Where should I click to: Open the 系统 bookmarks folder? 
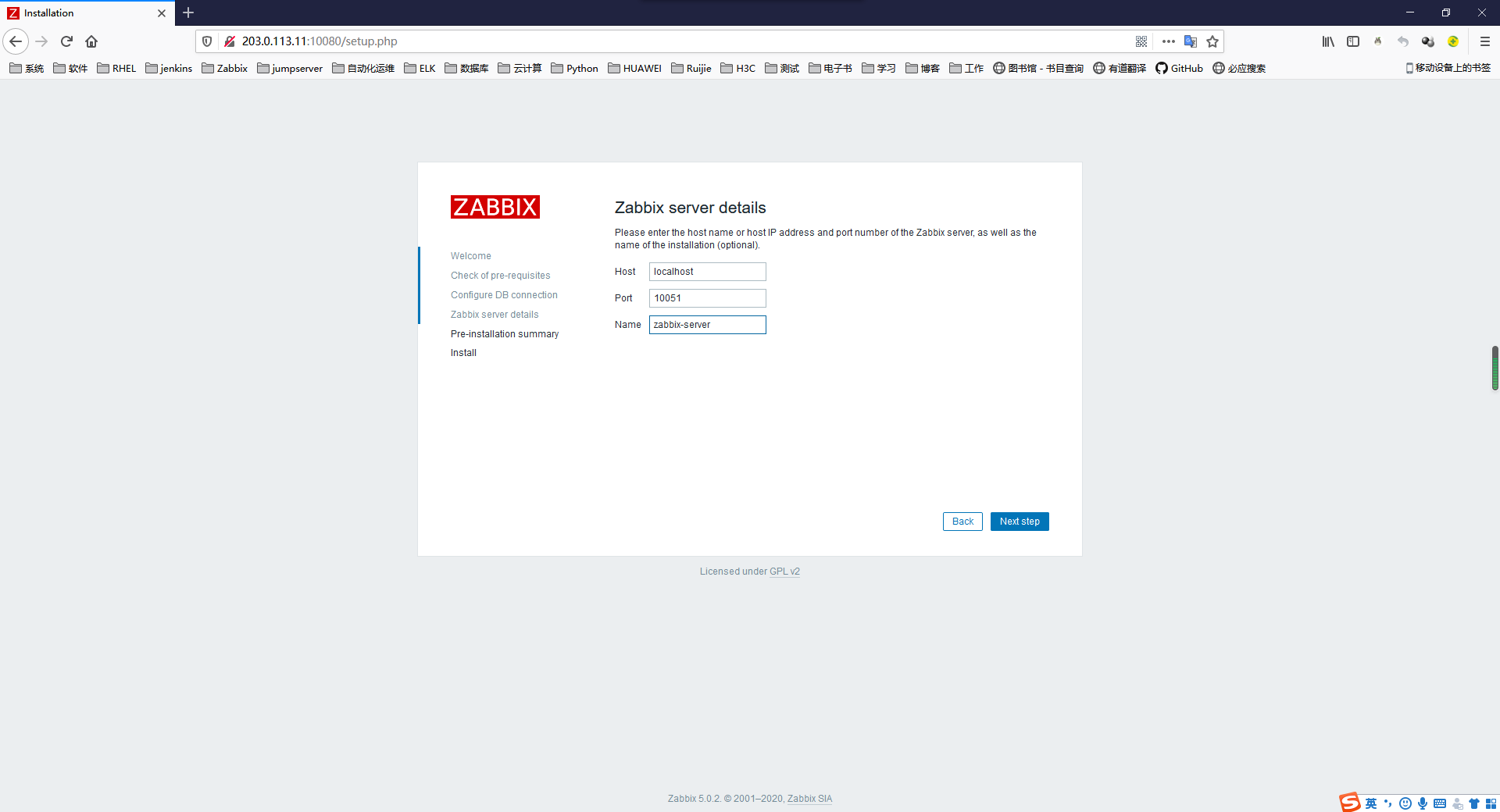27,68
